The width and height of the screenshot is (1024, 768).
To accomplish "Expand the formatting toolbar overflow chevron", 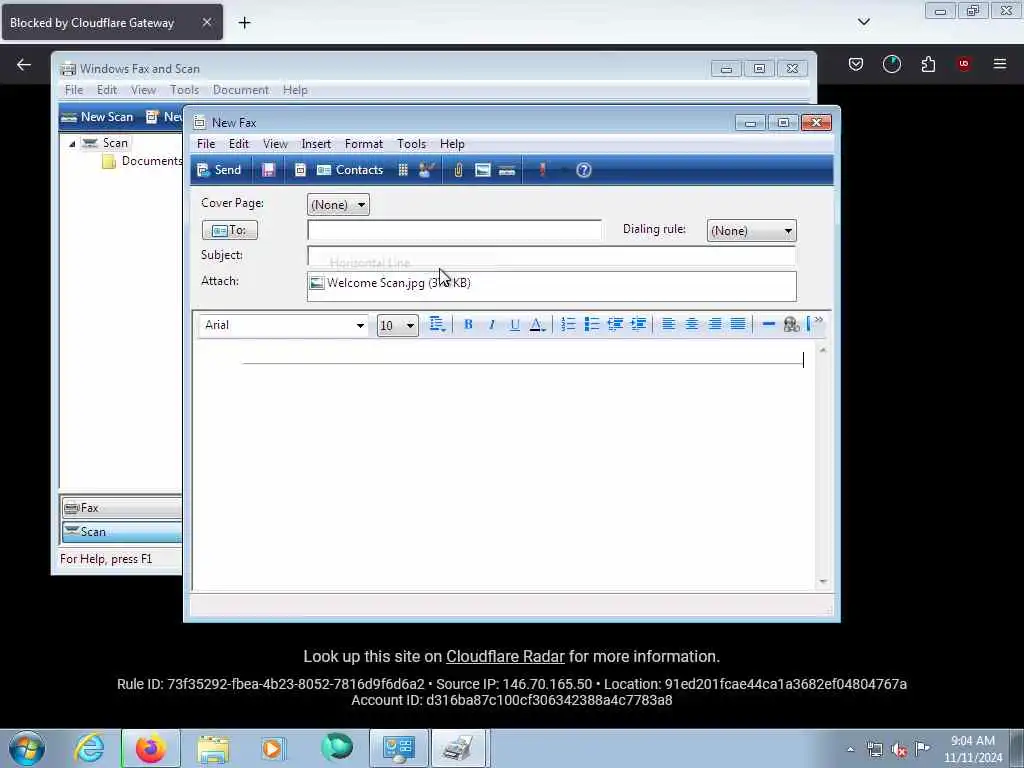I will coord(818,320).
